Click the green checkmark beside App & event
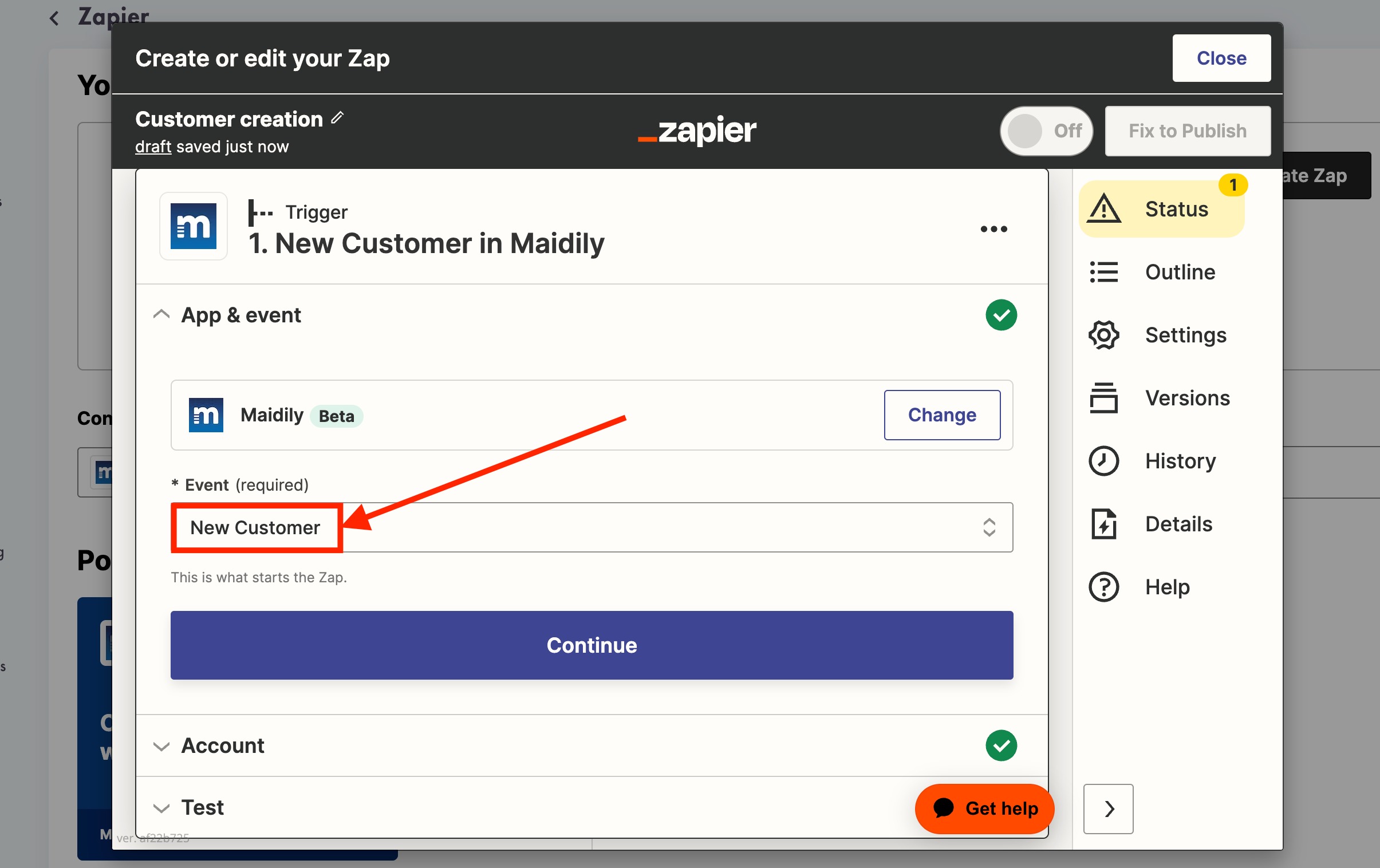 [1001, 314]
